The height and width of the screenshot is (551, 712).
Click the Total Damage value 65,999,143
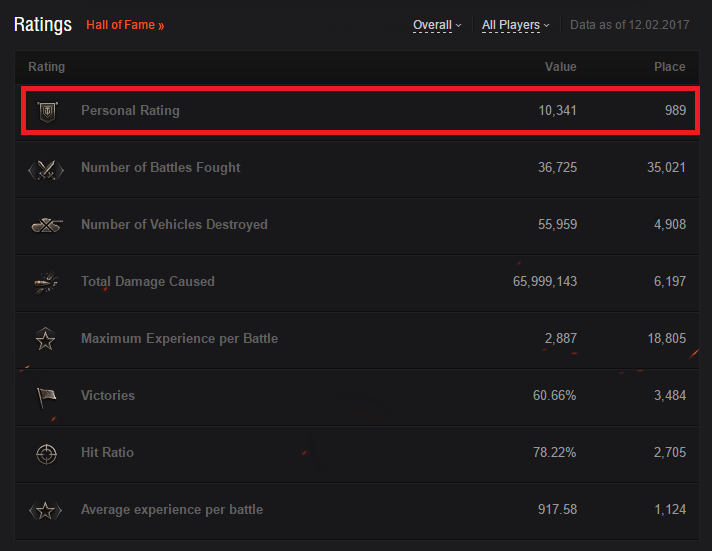(x=545, y=281)
